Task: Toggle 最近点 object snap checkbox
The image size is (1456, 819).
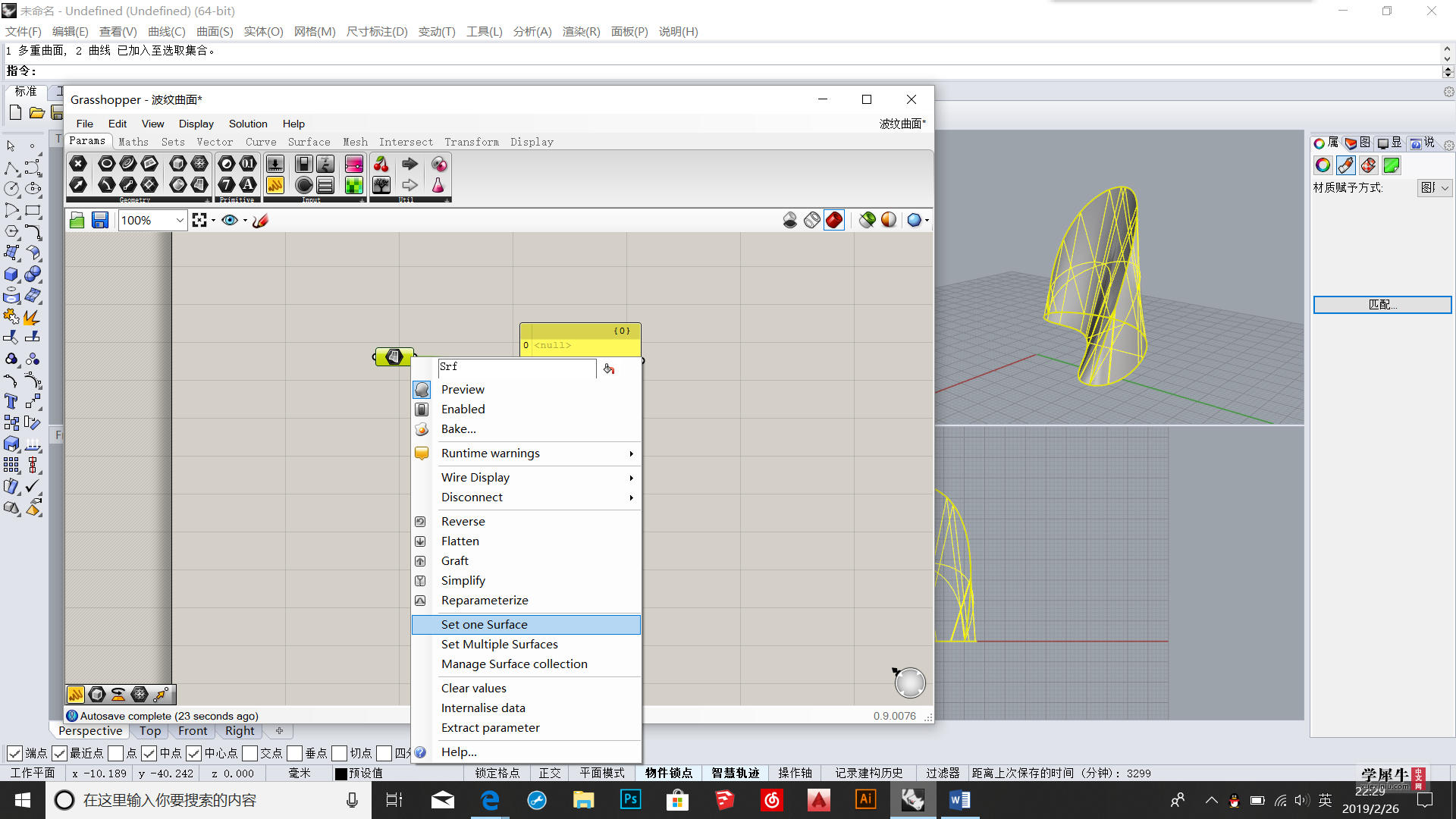Action: click(59, 753)
